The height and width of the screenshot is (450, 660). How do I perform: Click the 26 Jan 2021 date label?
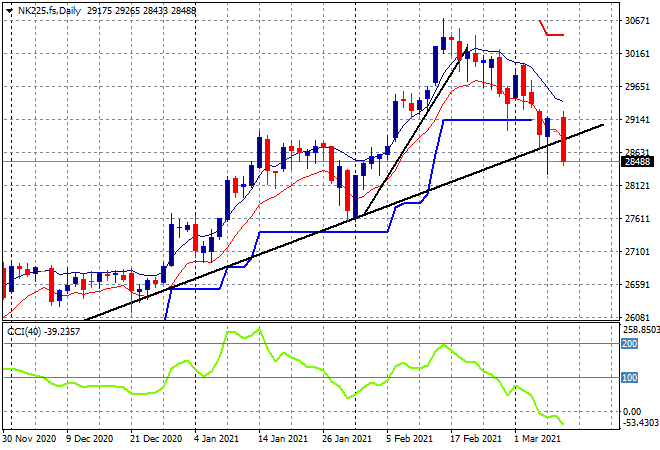pos(347,439)
